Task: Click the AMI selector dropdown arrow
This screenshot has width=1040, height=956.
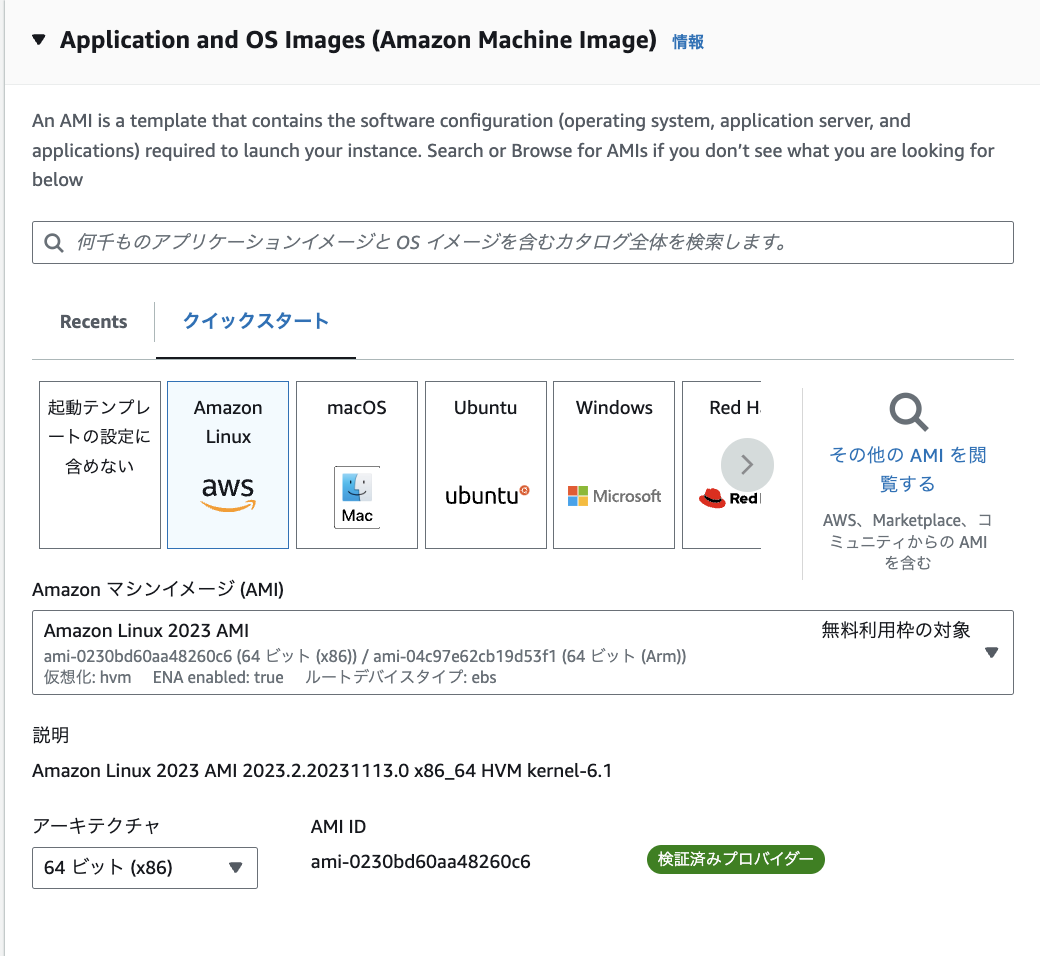Action: click(x=992, y=653)
